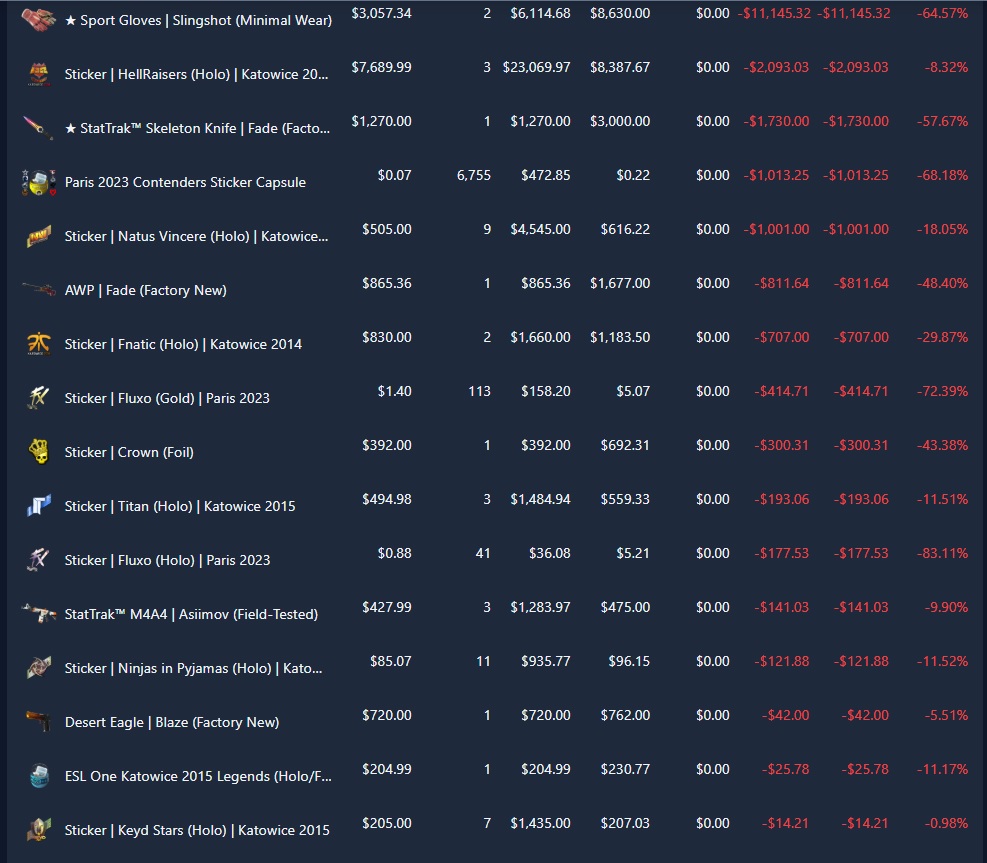
Task: Click the AWP Fade weapon icon
Action: [38, 290]
